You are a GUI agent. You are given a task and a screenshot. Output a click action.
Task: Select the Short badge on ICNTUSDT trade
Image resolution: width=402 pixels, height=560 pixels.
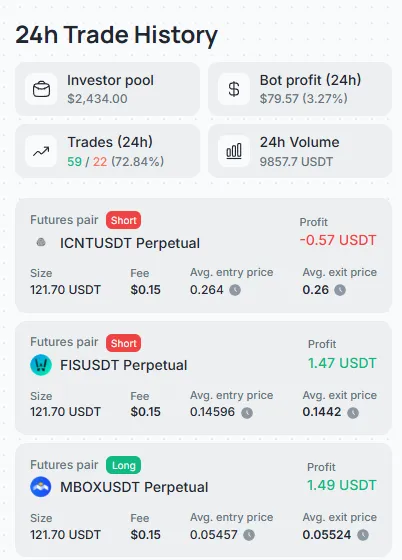[x=124, y=220]
